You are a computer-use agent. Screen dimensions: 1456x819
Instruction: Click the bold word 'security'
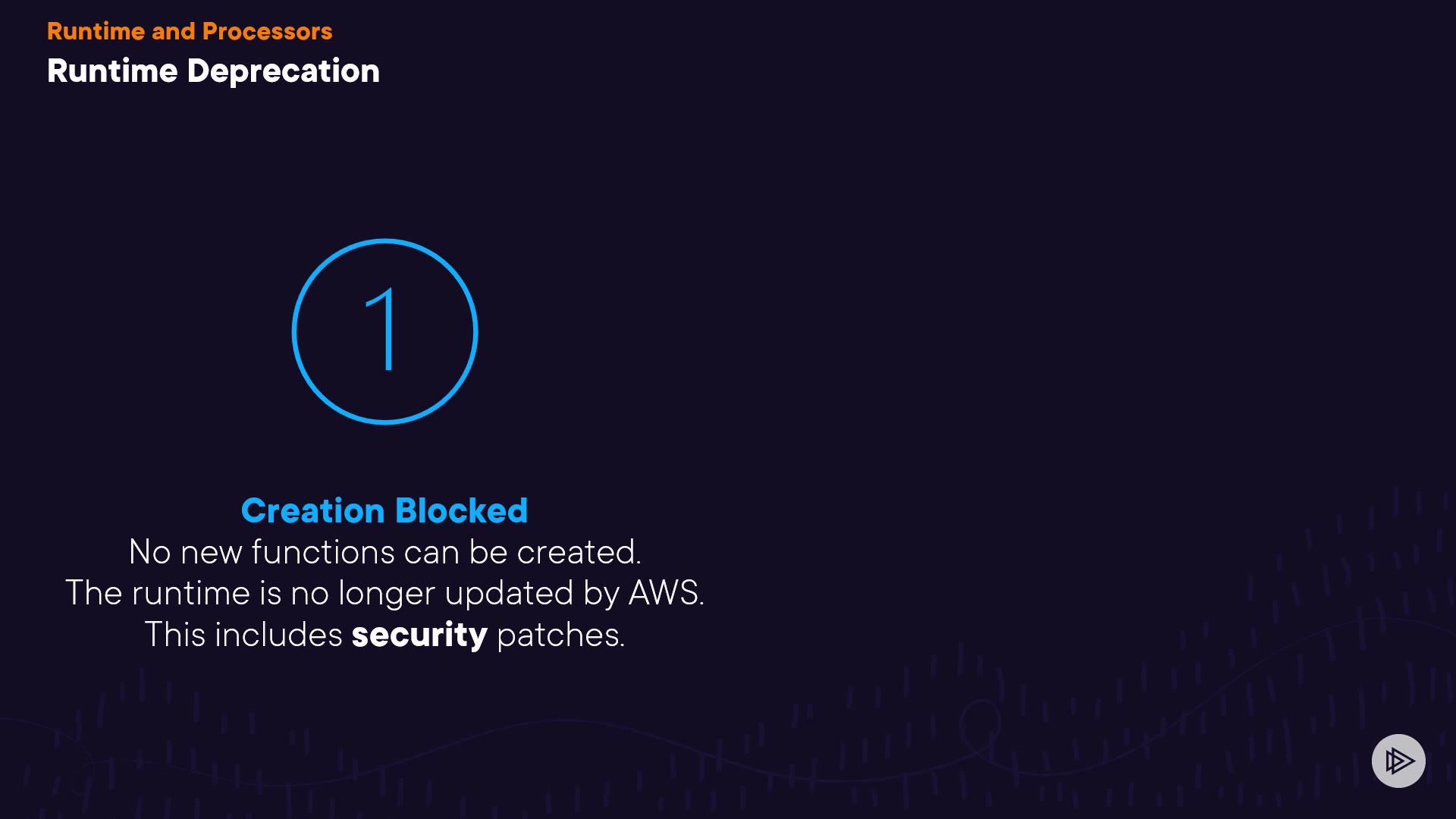click(x=419, y=635)
